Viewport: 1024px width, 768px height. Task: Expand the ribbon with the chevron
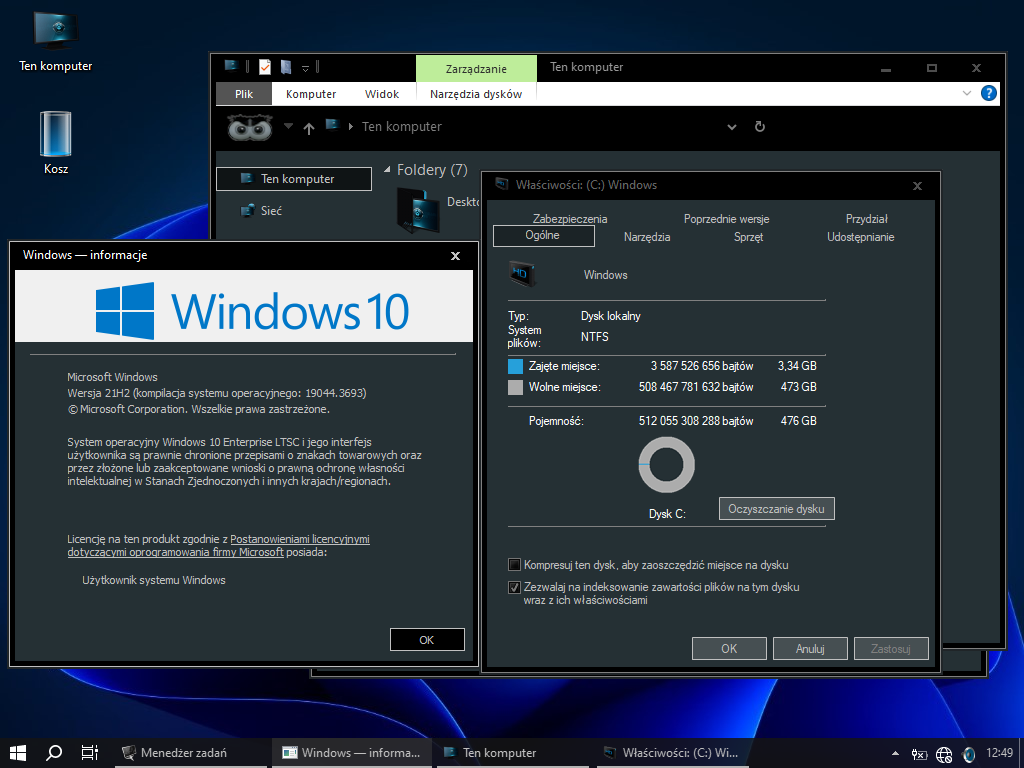(x=967, y=93)
